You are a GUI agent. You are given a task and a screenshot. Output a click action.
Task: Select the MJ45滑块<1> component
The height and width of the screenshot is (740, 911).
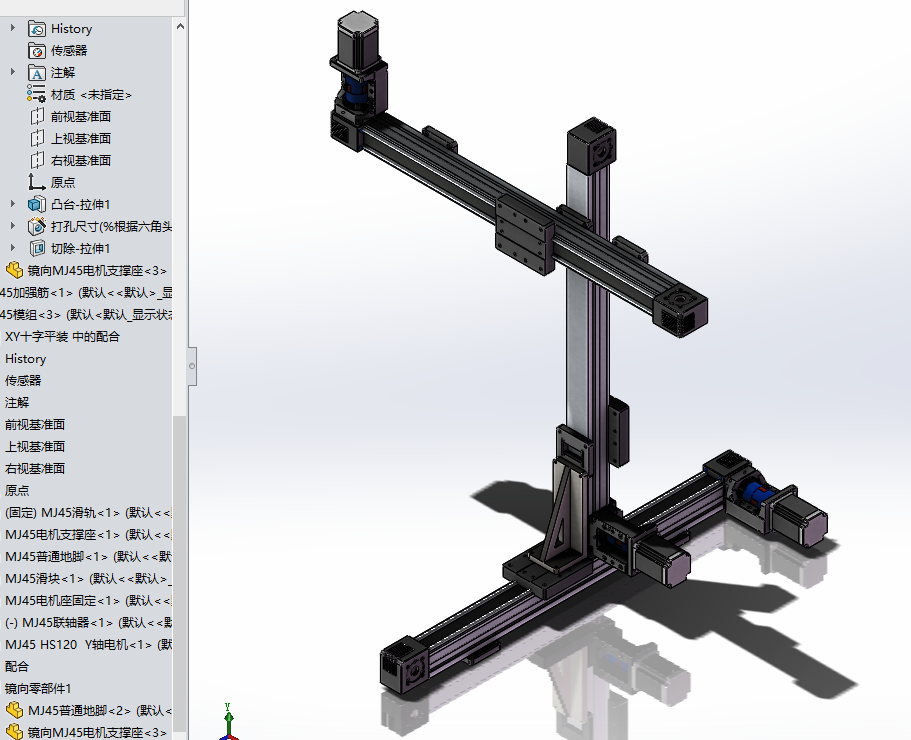(x=88, y=579)
